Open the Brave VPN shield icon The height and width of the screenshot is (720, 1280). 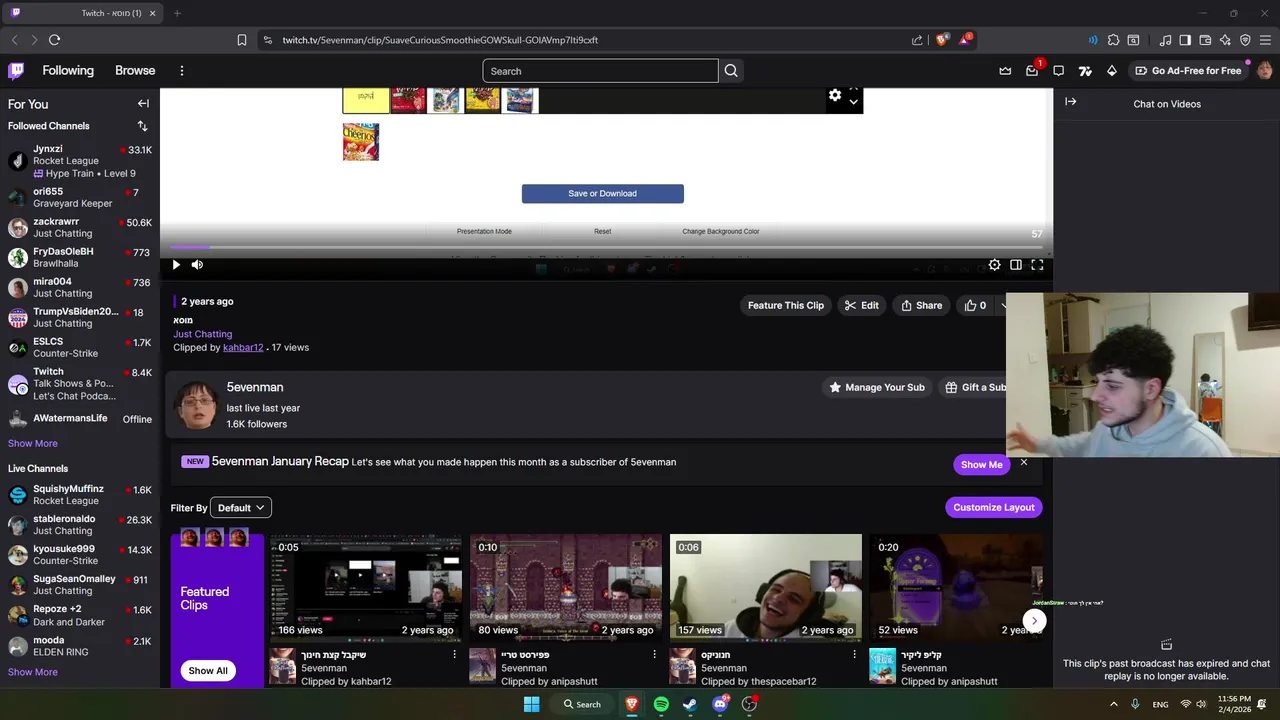click(x=1245, y=40)
